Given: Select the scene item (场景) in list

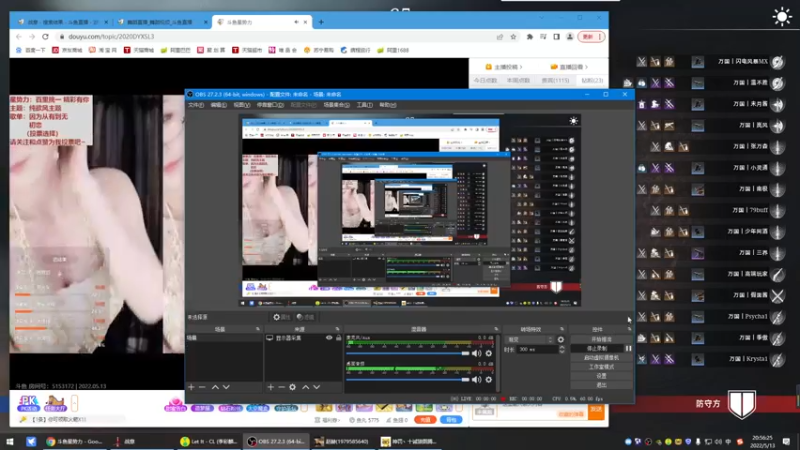Looking at the screenshot, I should point(224,338).
